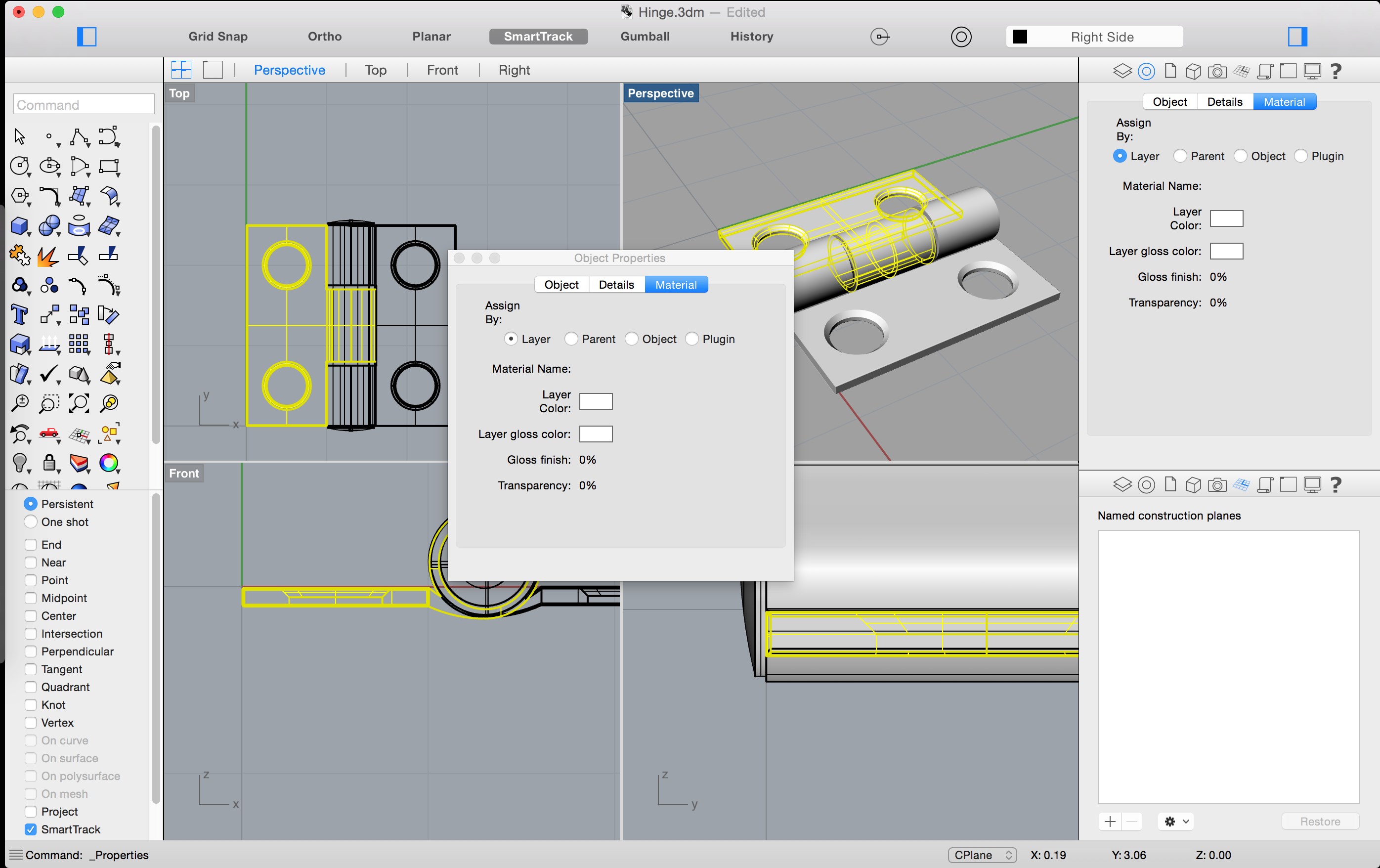Choose Object radio in Object Properties dialog
1380x868 pixels.
pos(632,339)
